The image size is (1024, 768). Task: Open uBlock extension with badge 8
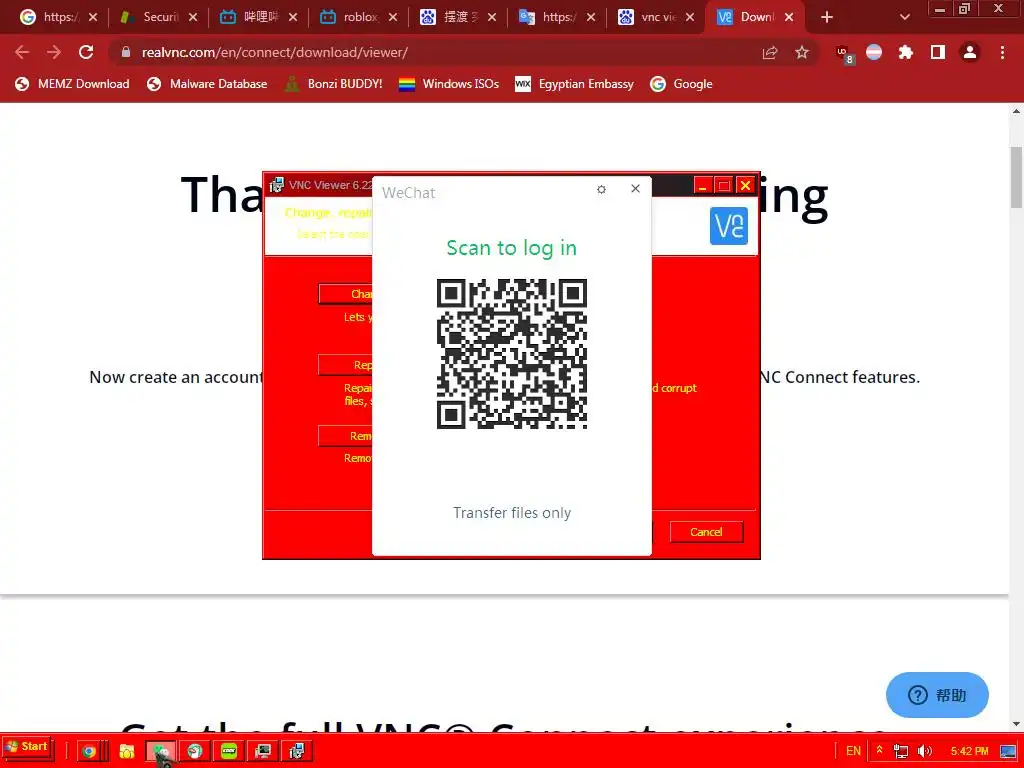click(x=843, y=54)
